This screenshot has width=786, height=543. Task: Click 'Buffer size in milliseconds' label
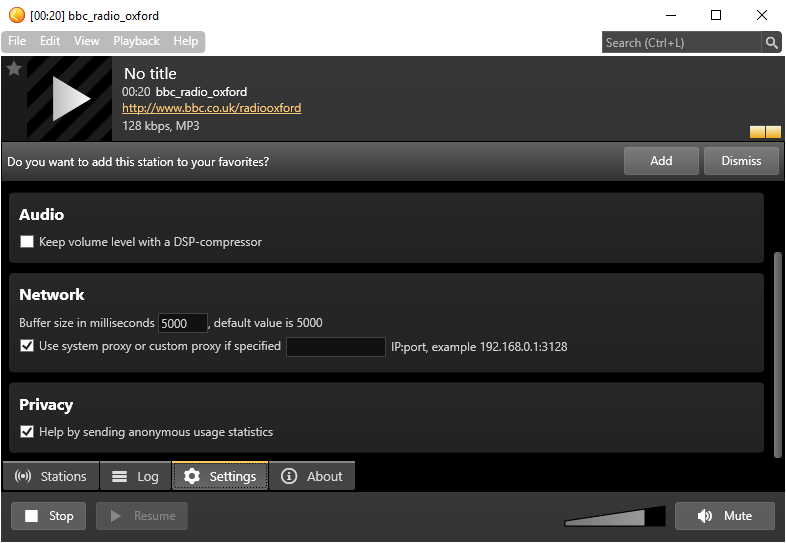[x=87, y=323]
